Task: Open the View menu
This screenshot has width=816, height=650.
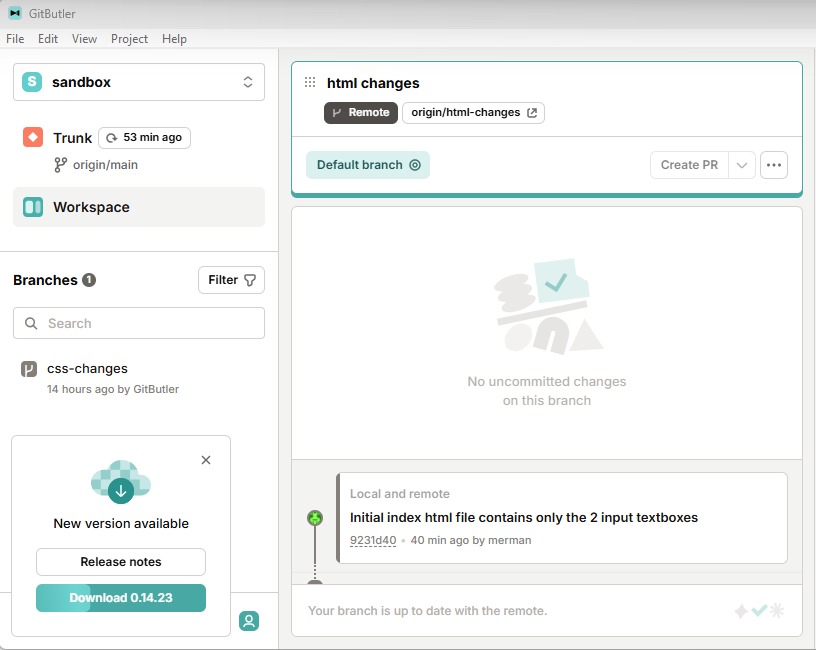Action: pyautogui.click(x=84, y=39)
